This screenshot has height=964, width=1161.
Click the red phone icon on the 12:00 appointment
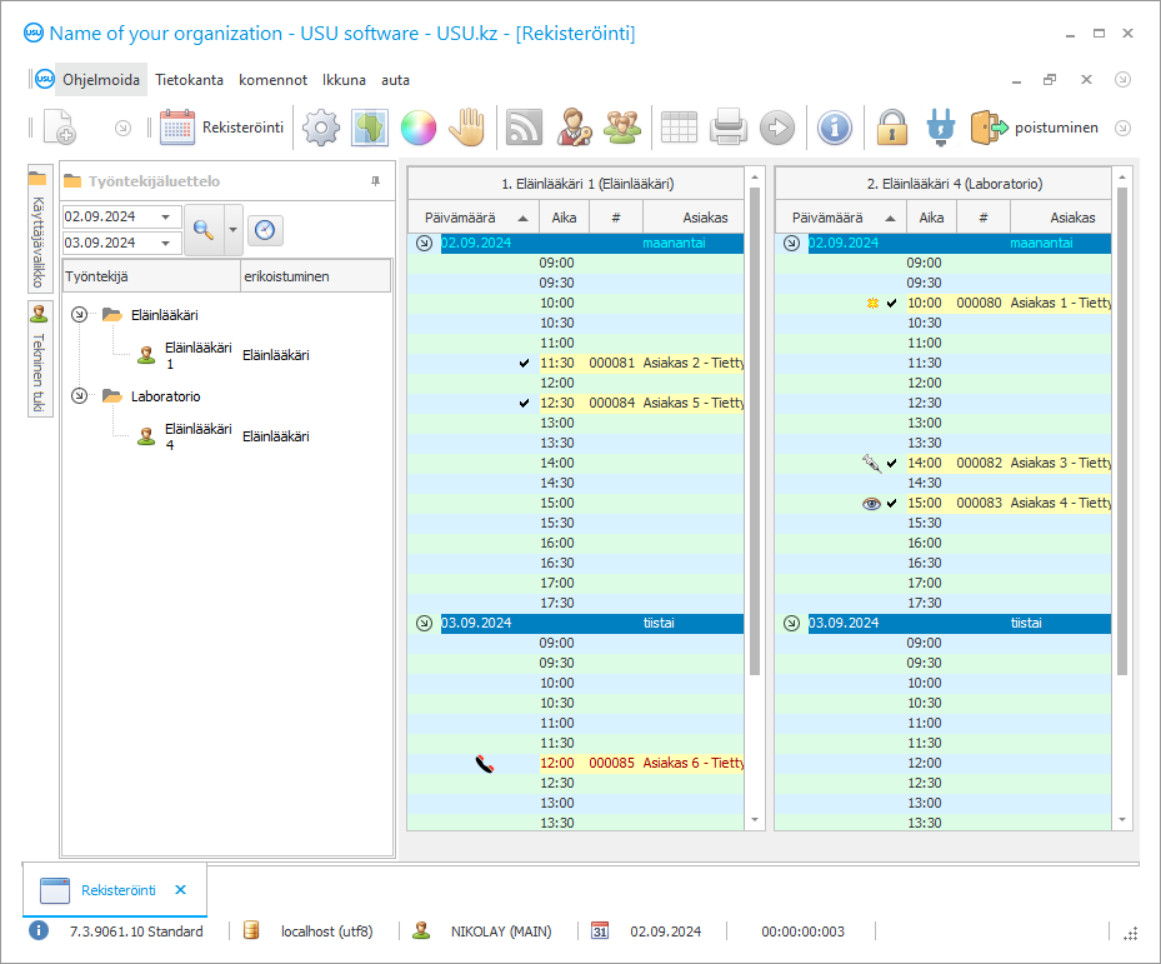coord(484,763)
